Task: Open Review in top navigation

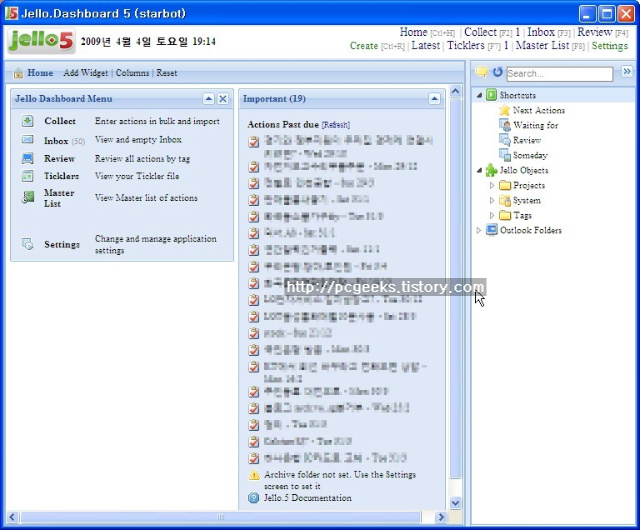Action: pyautogui.click(x=594, y=32)
